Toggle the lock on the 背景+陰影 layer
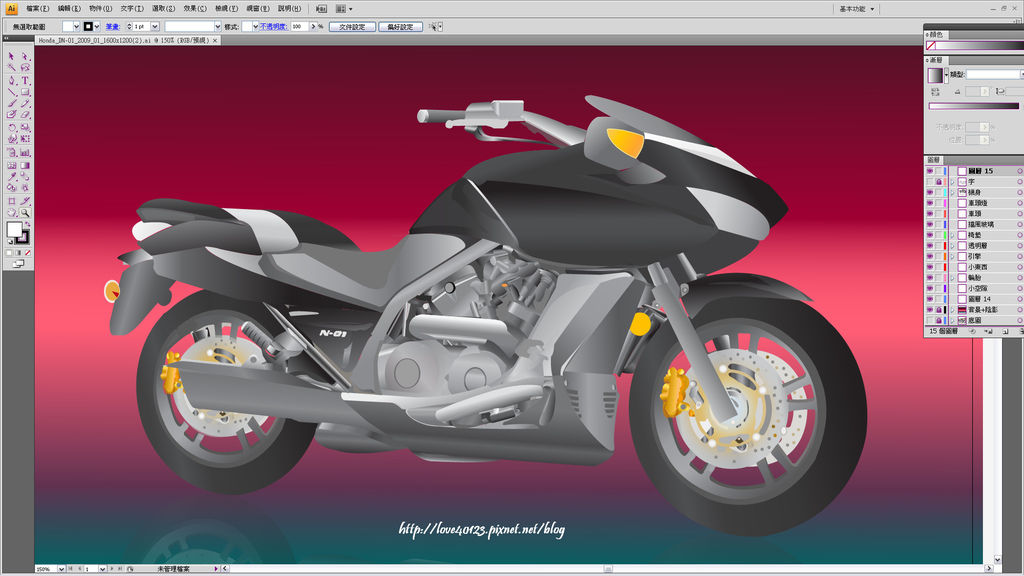 (941, 310)
